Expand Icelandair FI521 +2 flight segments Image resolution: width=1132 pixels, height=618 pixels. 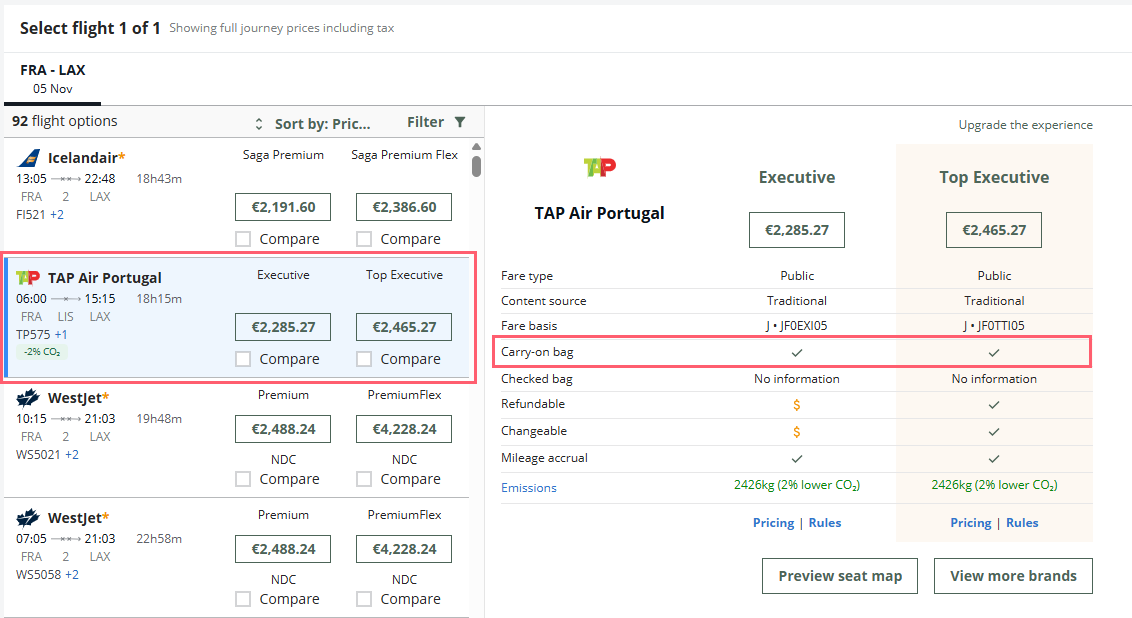pyautogui.click(x=56, y=214)
